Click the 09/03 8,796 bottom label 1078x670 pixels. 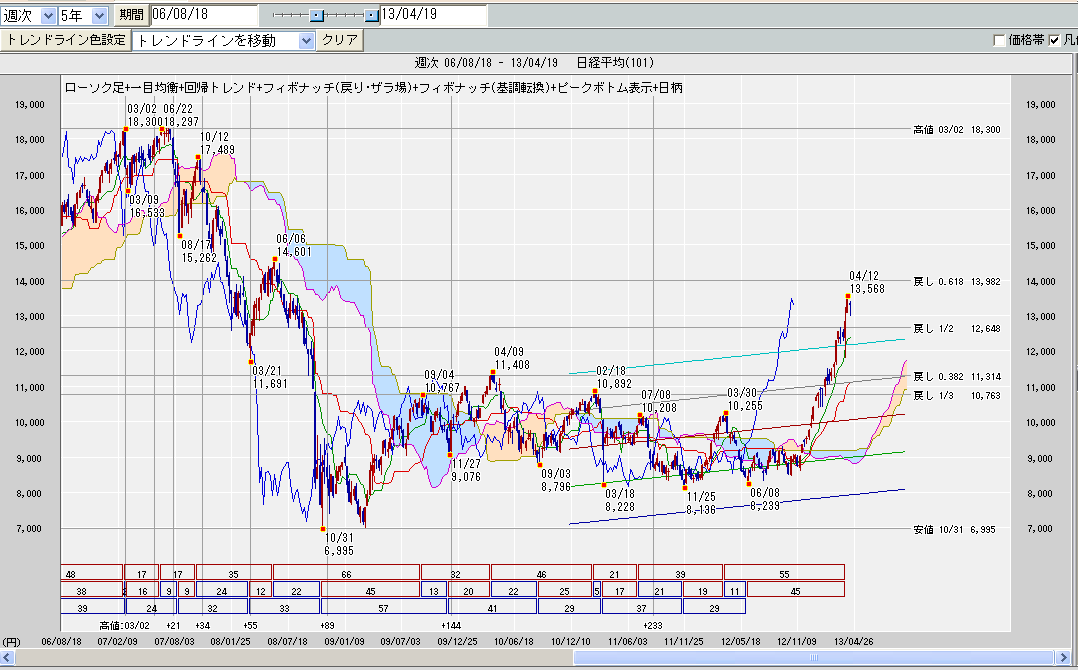click(x=556, y=480)
